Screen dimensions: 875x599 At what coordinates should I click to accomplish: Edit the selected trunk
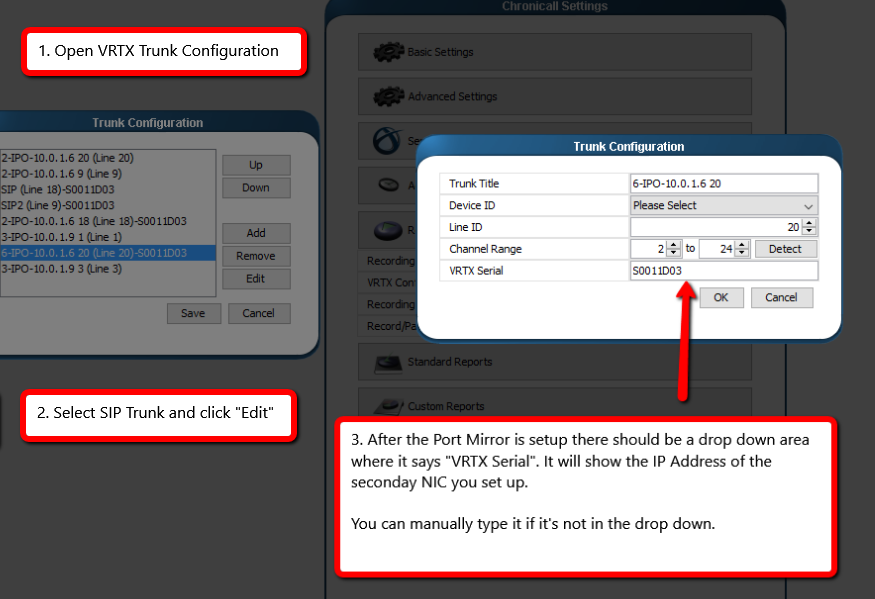point(256,279)
